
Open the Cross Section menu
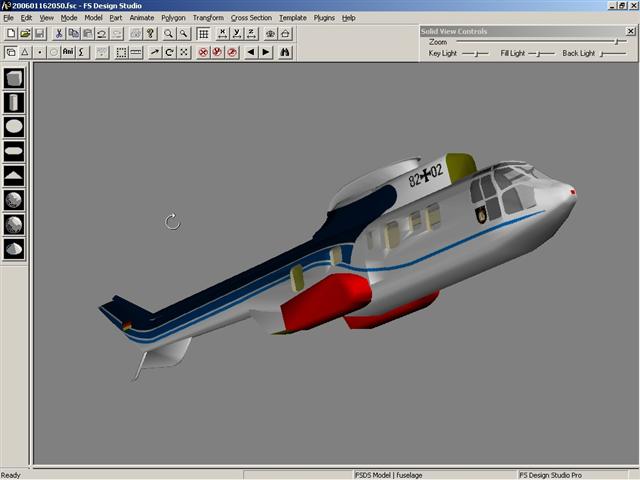[251, 18]
